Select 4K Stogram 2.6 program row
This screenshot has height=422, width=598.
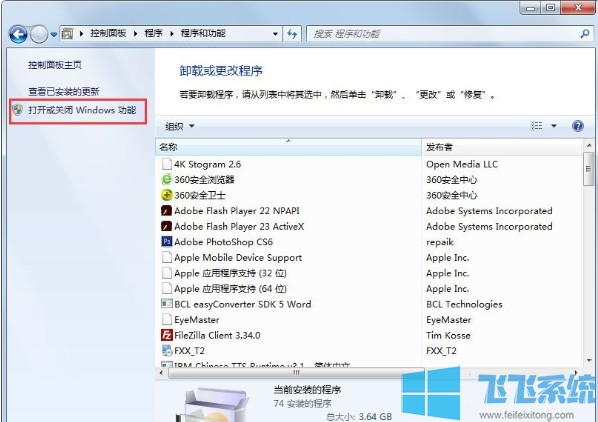[x=368, y=164]
